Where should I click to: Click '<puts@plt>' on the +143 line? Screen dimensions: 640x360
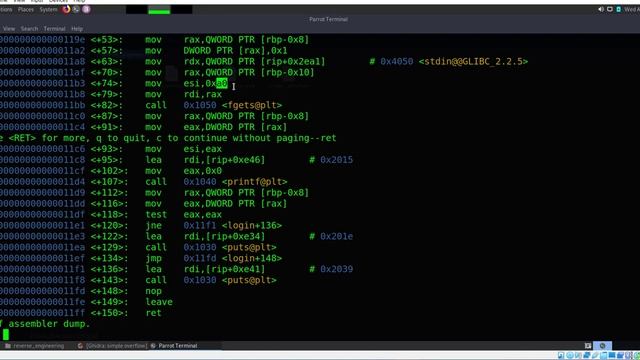[249, 280]
